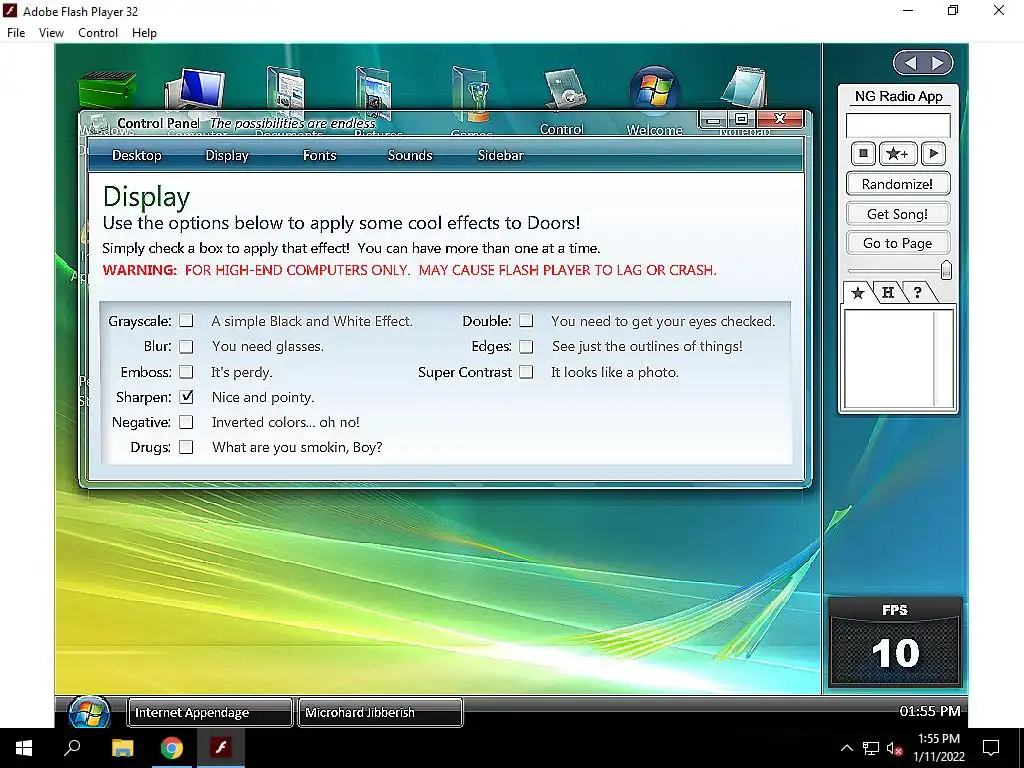Open the Sidebar tab in Control Panel

(500, 155)
